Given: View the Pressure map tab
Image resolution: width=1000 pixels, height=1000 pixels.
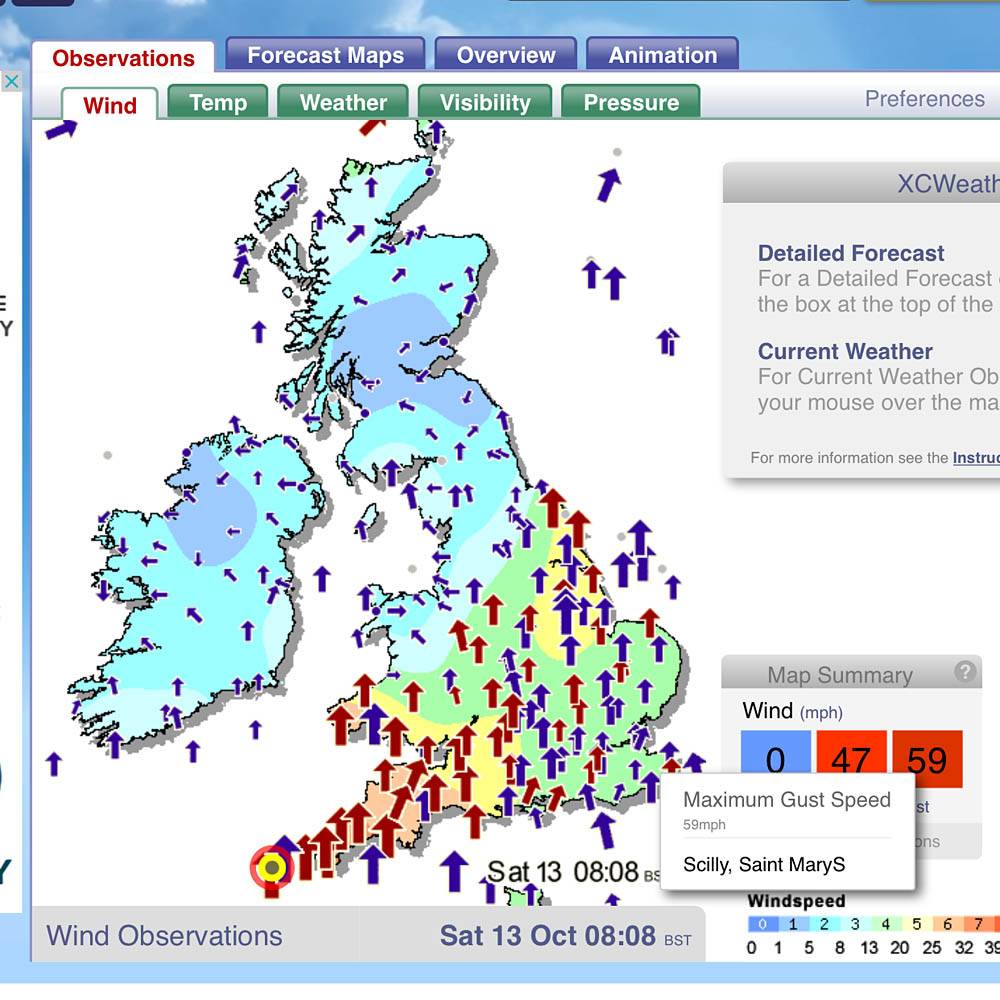Looking at the screenshot, I should [x=630, y=103].
